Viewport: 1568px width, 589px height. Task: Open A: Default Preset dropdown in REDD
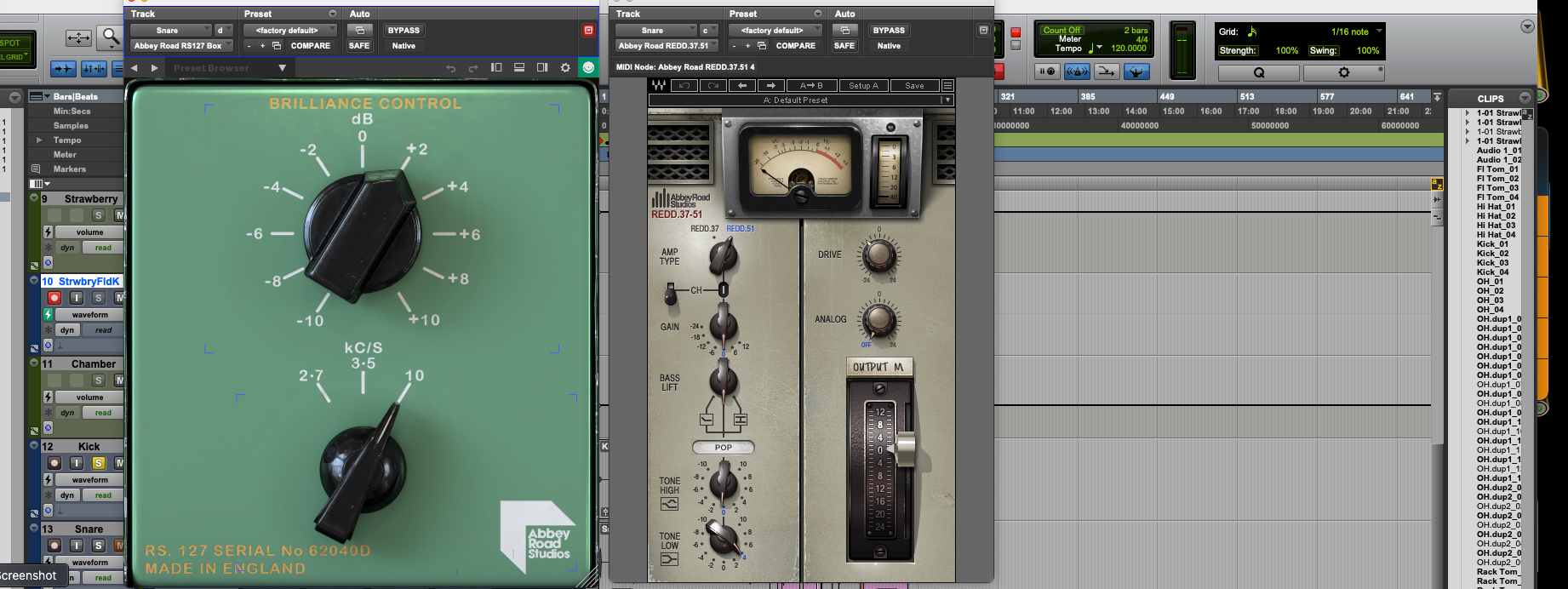click(800, 100)
